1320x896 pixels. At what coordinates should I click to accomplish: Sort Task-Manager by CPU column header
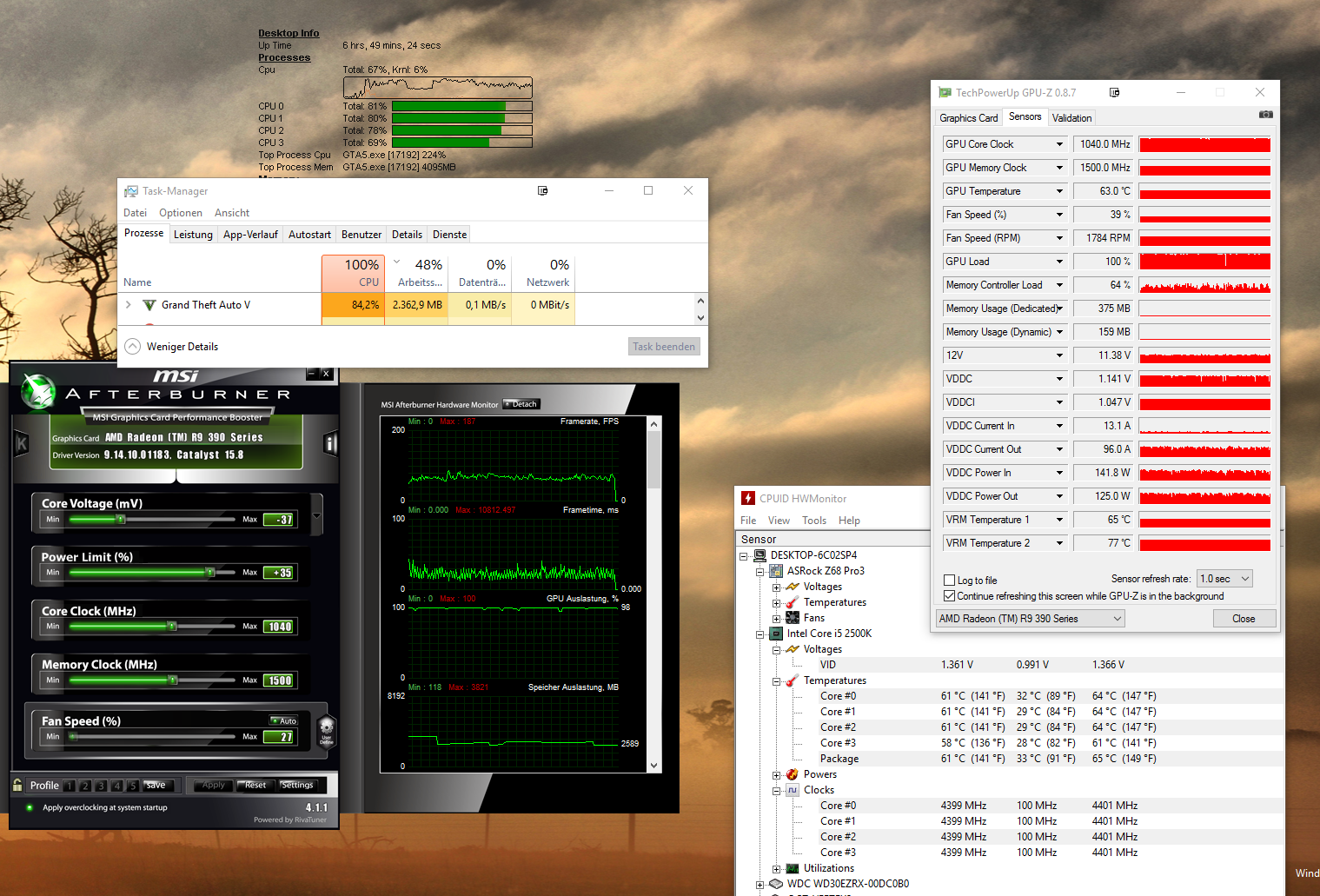(x=352, y=273)
